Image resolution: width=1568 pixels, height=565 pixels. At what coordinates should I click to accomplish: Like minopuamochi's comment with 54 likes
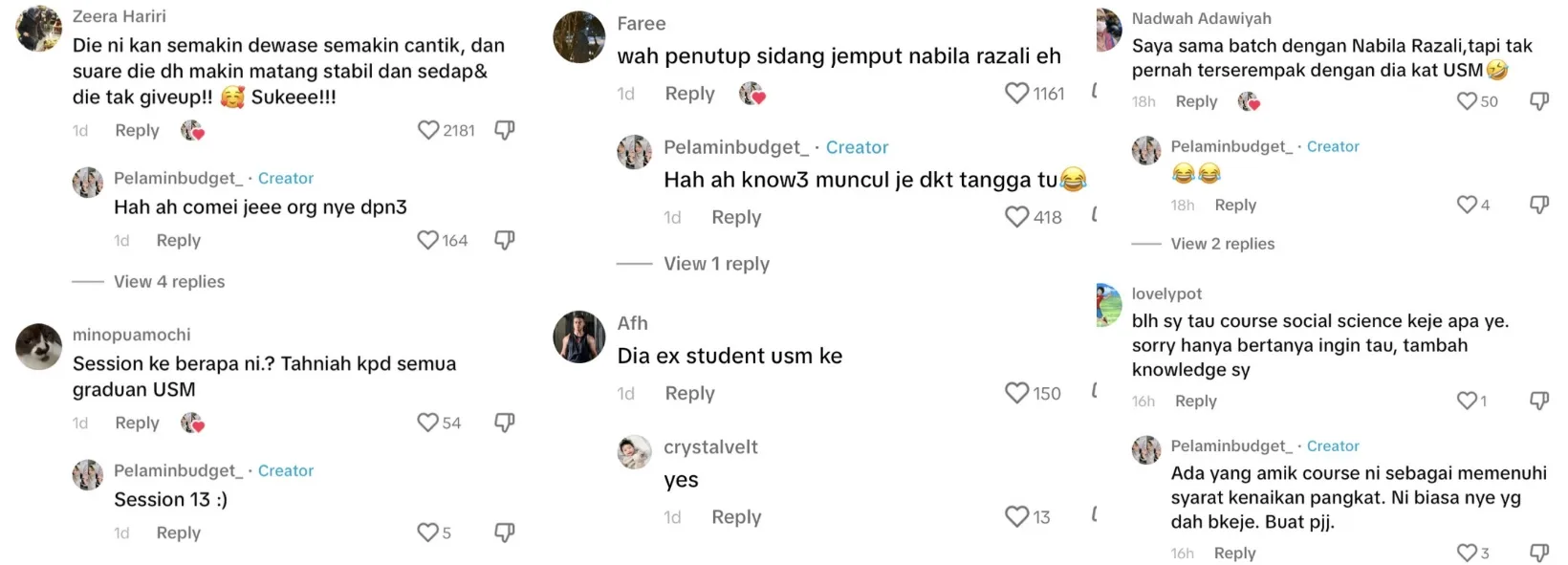pyautogui.click(x=427, y=423)
